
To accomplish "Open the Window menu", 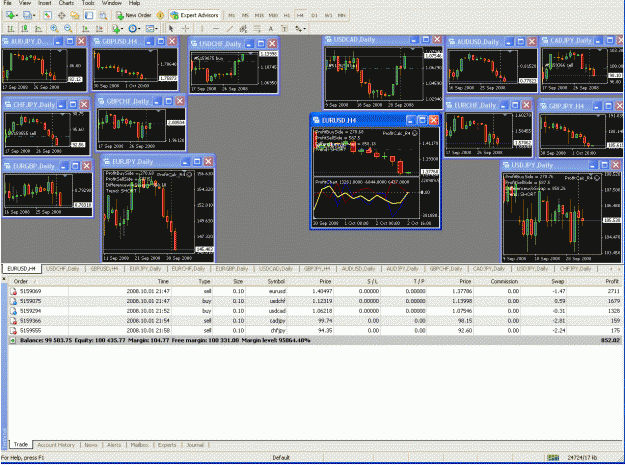I will click(x=112, y=3).
